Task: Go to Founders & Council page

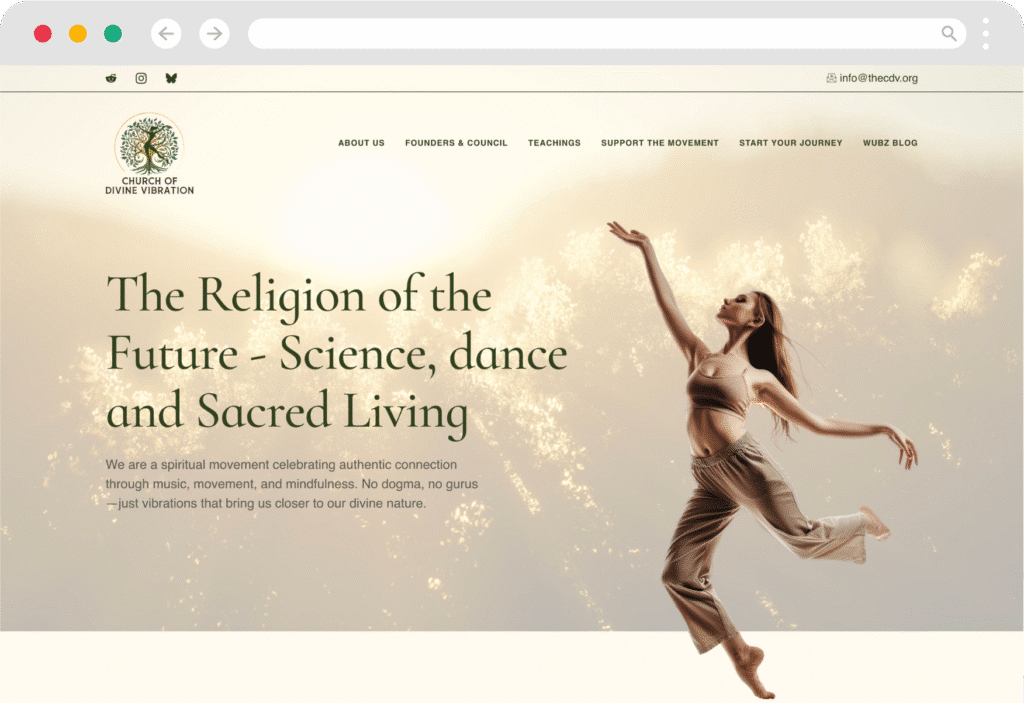Action: pos(456,143)
